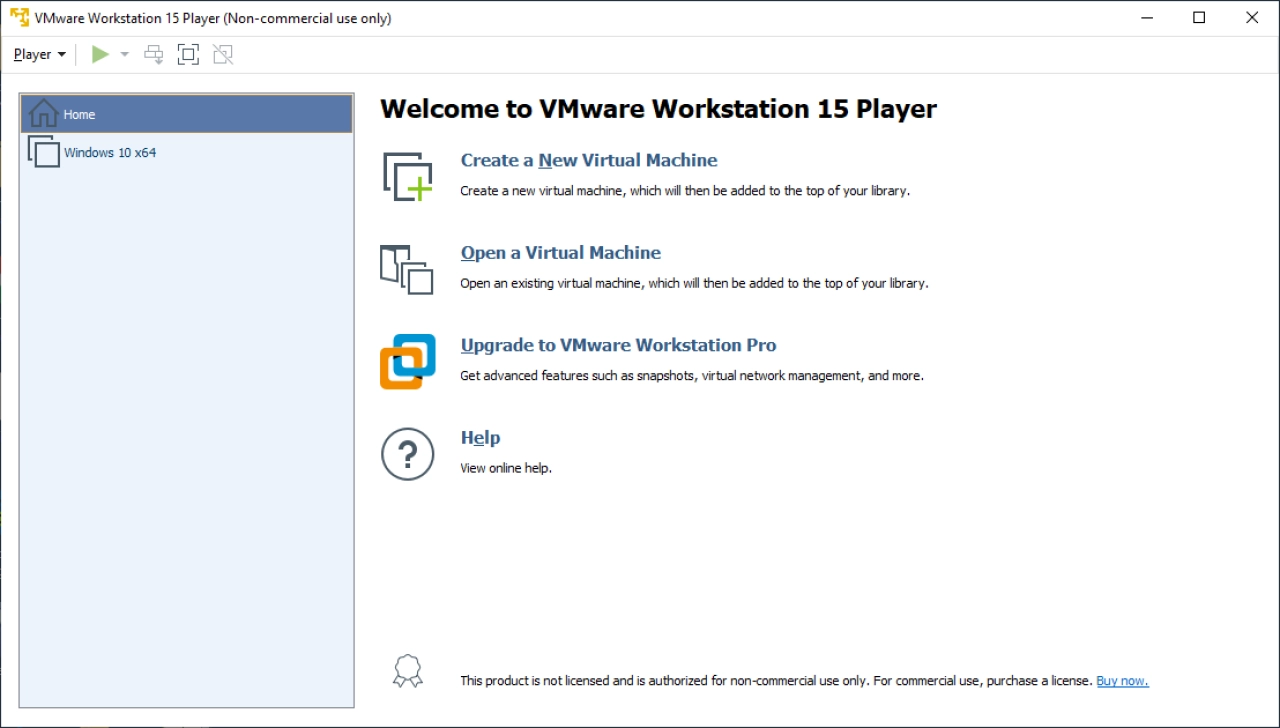Image resolution: width=1280 pixels, height=728 pixels.
Task: Open the Player menu
Action: (39, 54)
